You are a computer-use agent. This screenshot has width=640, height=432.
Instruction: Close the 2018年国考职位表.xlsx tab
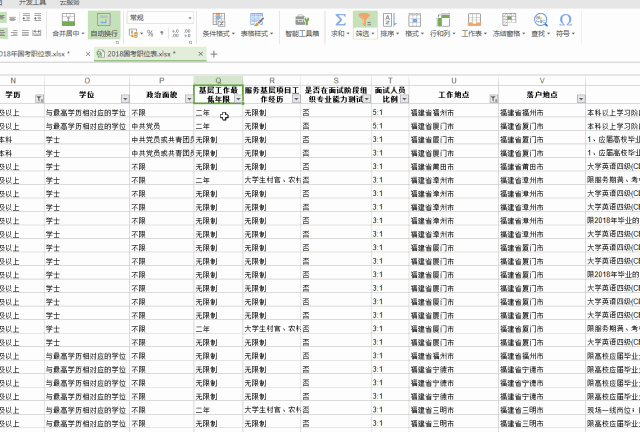click(x=88, y=54)
